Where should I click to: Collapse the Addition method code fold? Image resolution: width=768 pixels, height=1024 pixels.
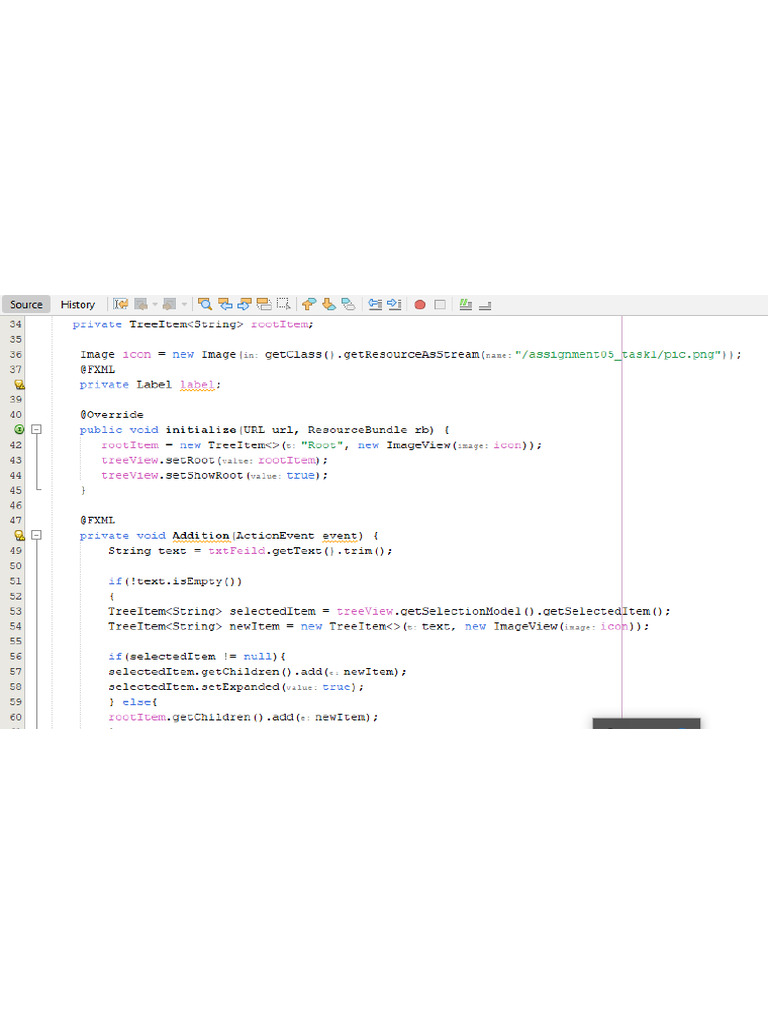(37, 535)
